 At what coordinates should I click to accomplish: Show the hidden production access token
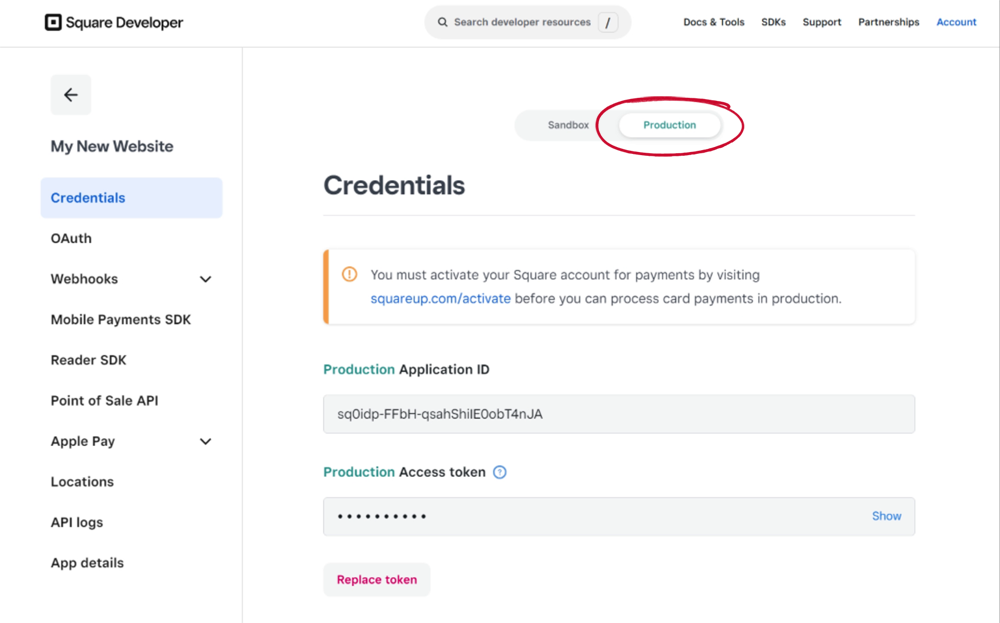pyautogui.click(x=886, y=516)
